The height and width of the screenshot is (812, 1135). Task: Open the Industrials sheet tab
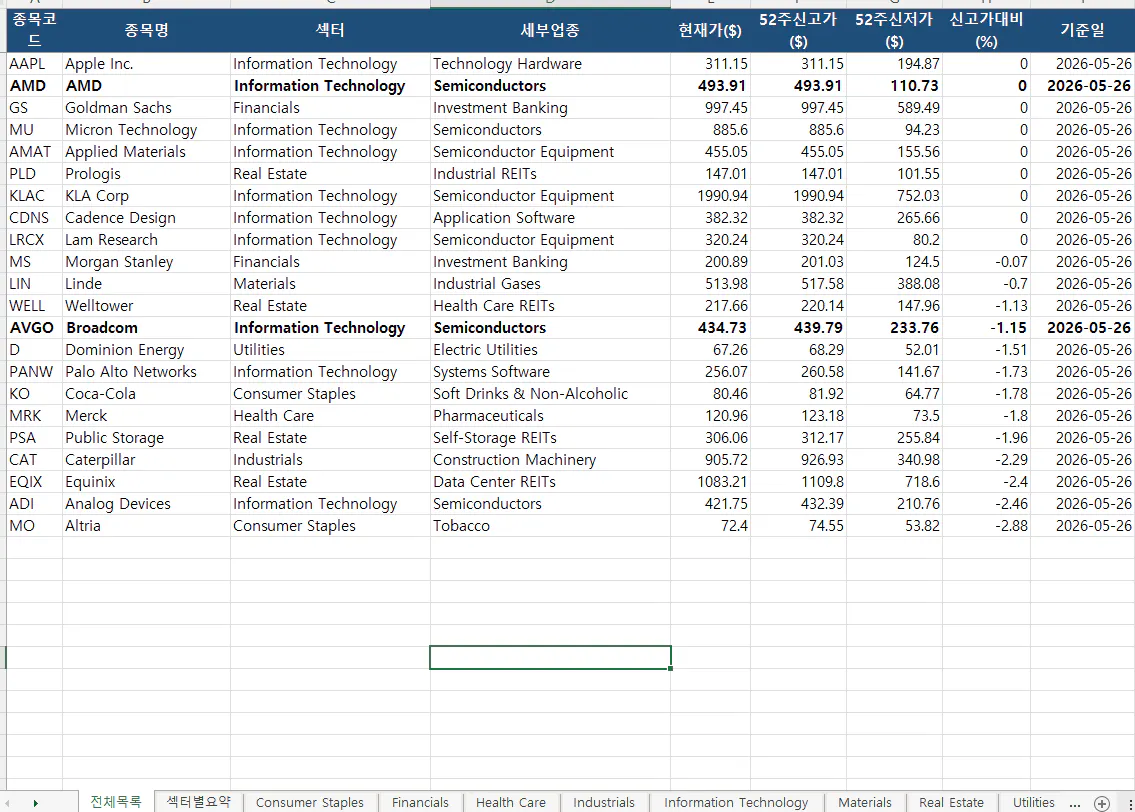tap(604, 802)
